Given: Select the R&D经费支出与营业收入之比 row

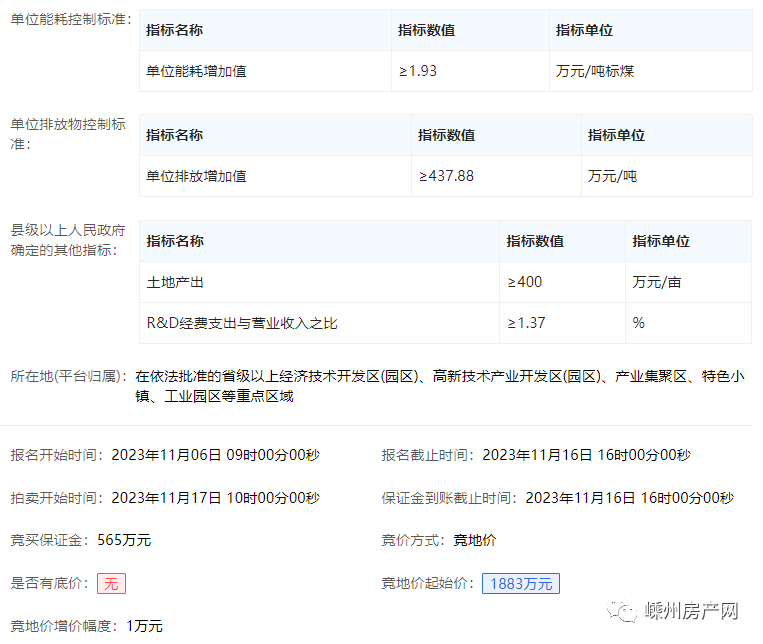Looking at the screenshot, I should click(242, 323).
